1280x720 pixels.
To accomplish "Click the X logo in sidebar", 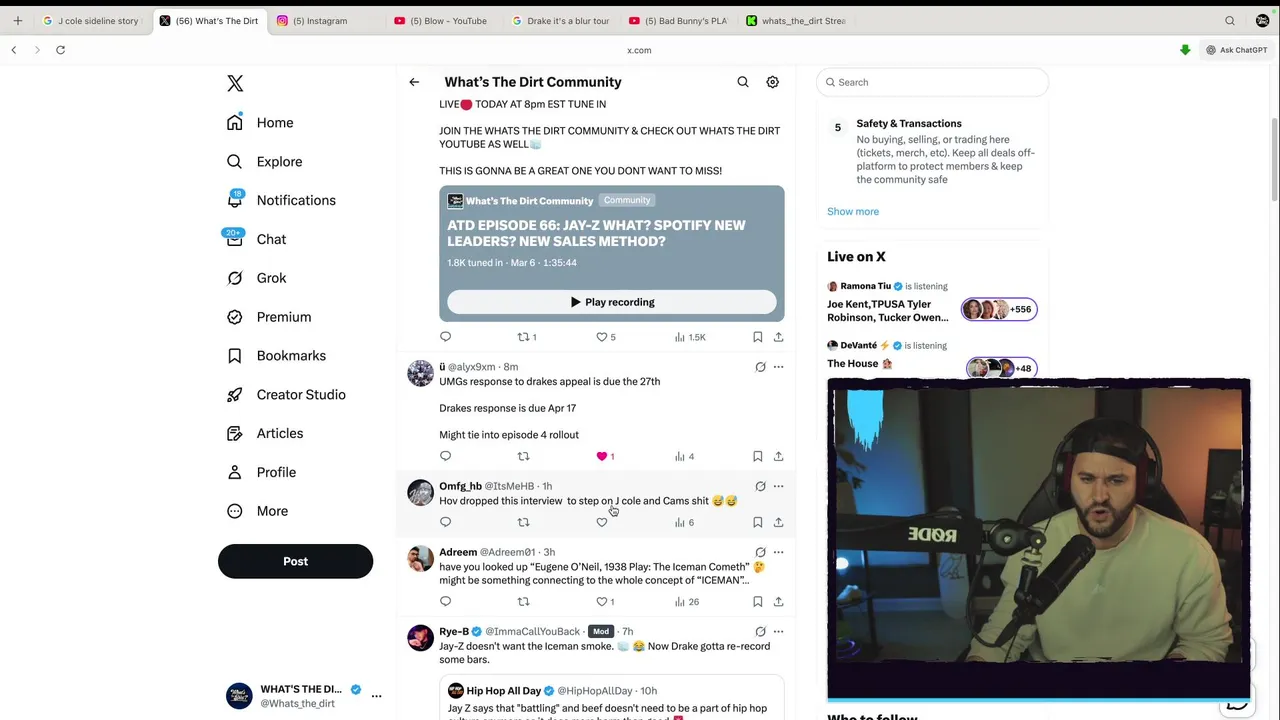I will click(x=235, y=83).
